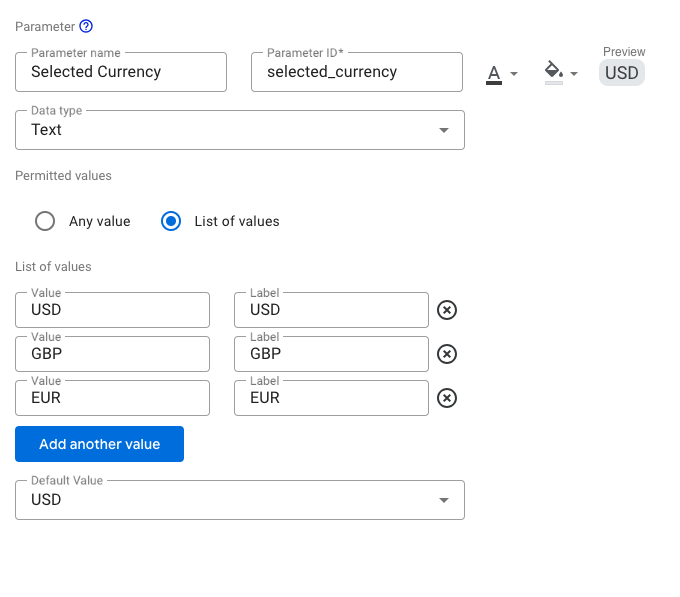Click the EUR Value input field
Image resolution: width=680 pixels, height=597 pixels.
tap(112, 398)
